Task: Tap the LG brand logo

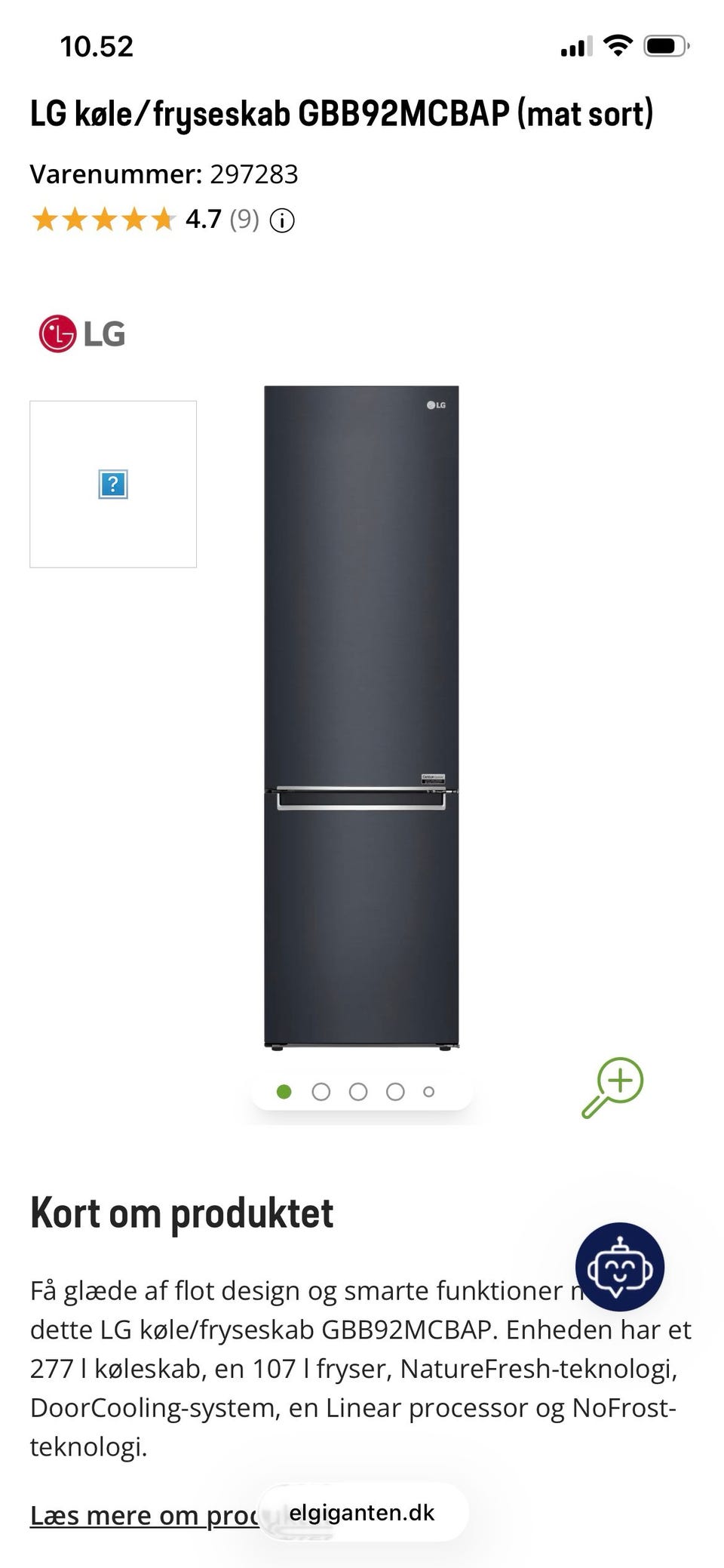Action: pyautogui.click(x=82, y=334)
